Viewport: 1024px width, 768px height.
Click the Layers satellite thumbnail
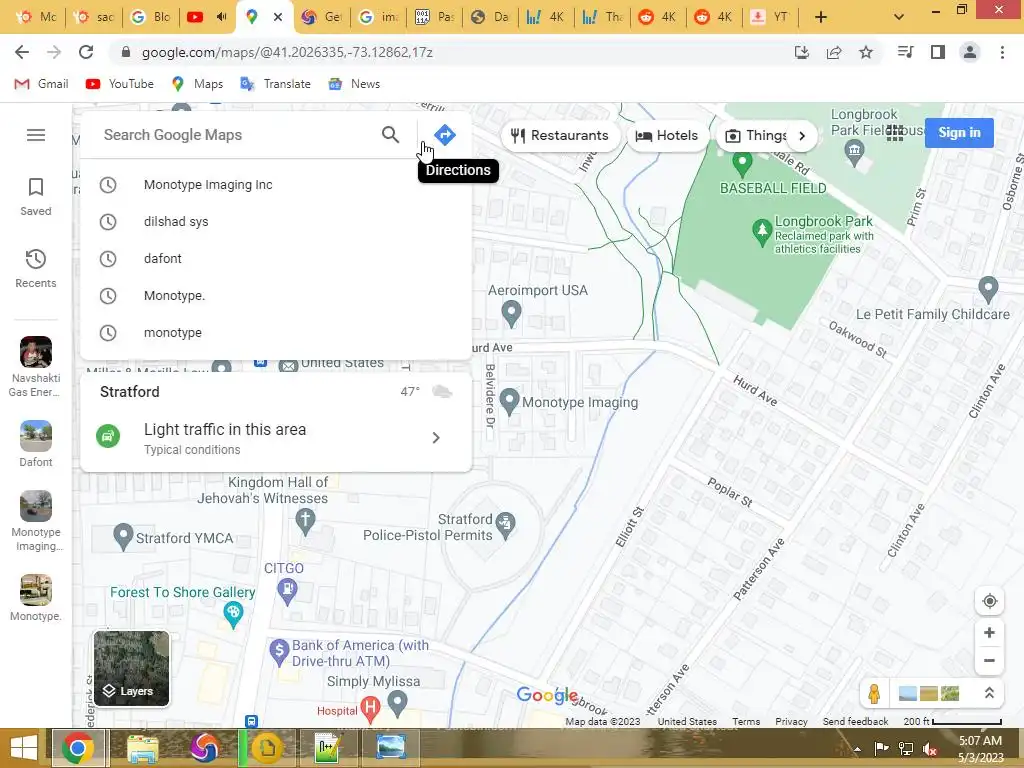131,668
